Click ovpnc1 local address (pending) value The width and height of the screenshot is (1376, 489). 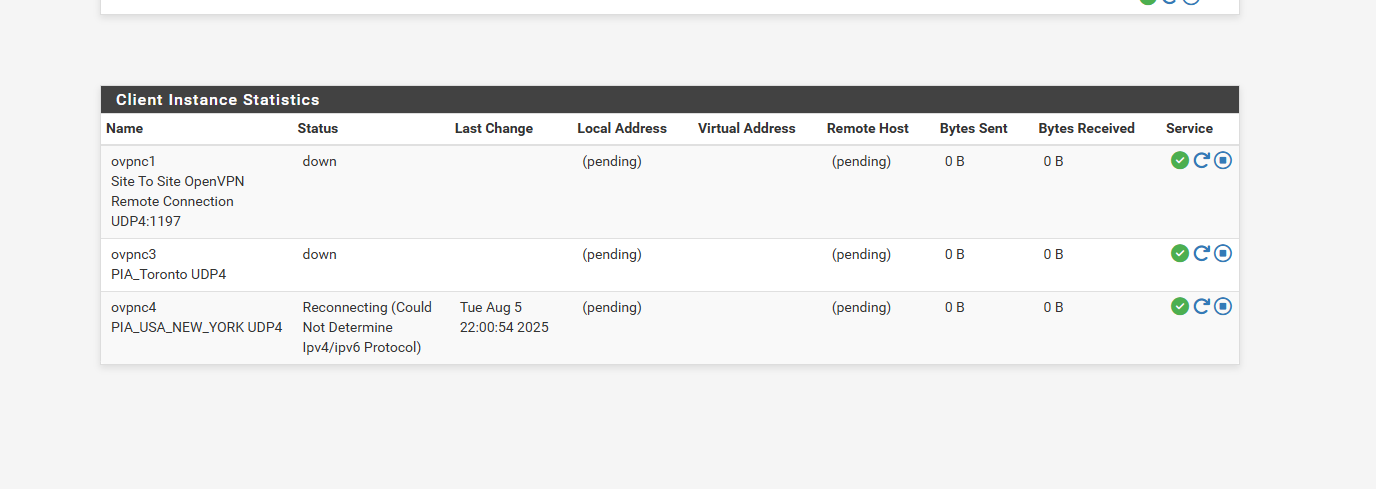pos(612,161)
